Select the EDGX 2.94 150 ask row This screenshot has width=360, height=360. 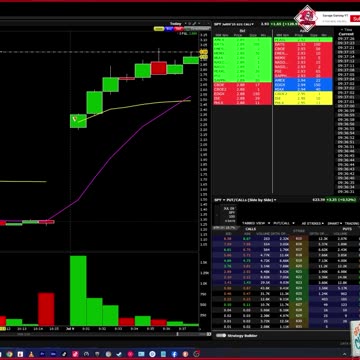[303, 85]
